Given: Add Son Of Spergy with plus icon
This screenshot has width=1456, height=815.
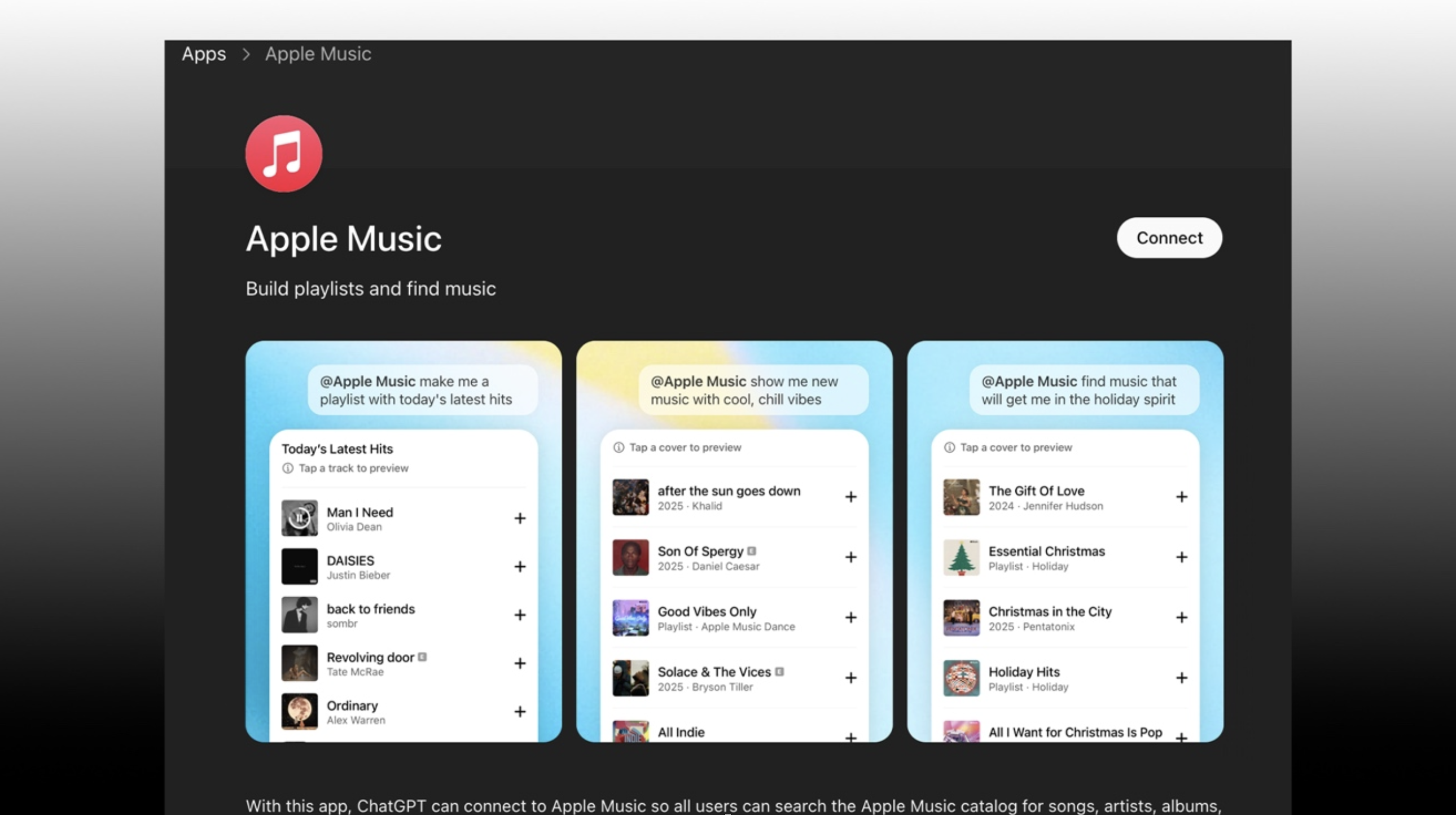Looking at the screenshot, I should (x=850, y=557).
